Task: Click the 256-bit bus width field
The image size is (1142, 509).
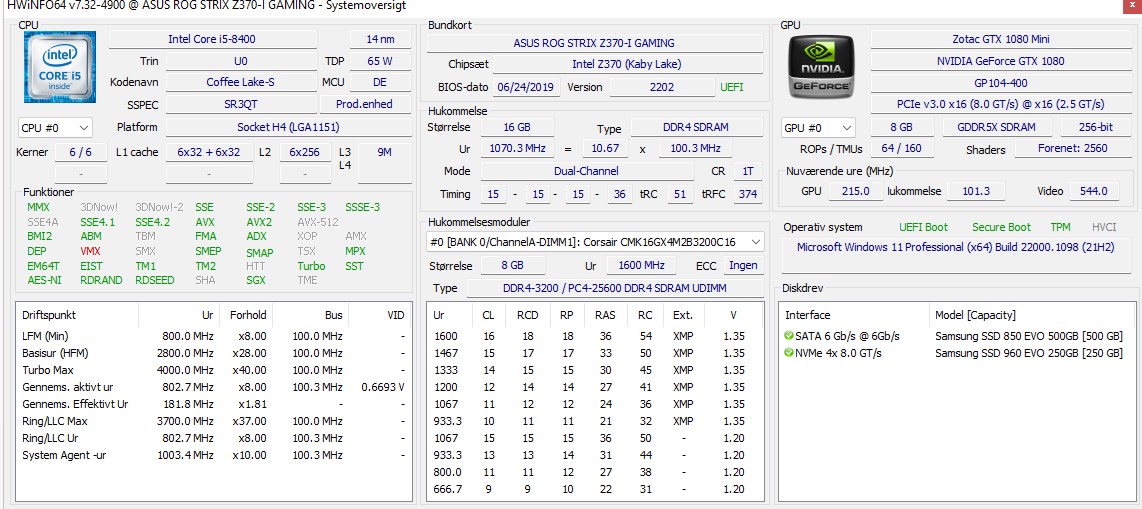Action: click(x=1095, y=127)
